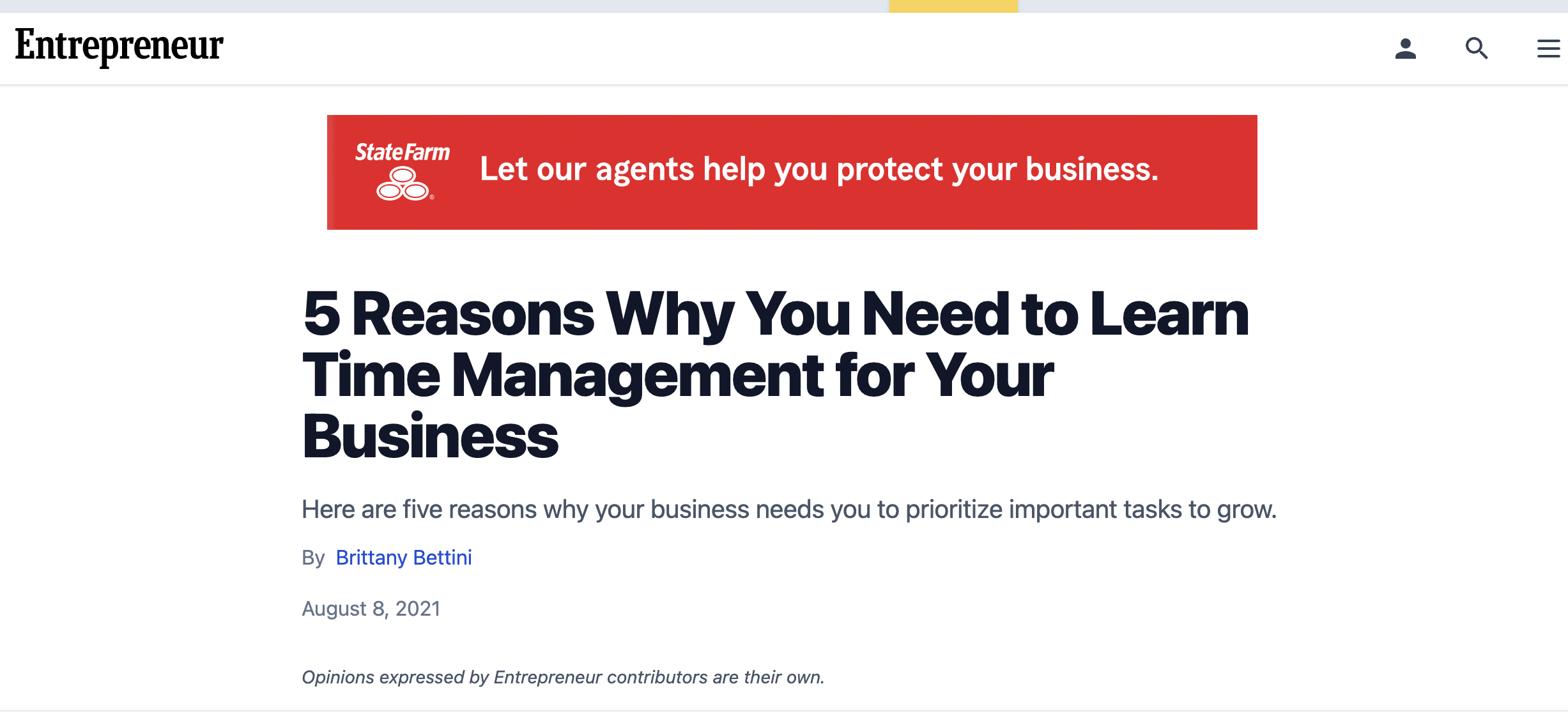
Task: Open the user account icon
Action: (1405, 49)
